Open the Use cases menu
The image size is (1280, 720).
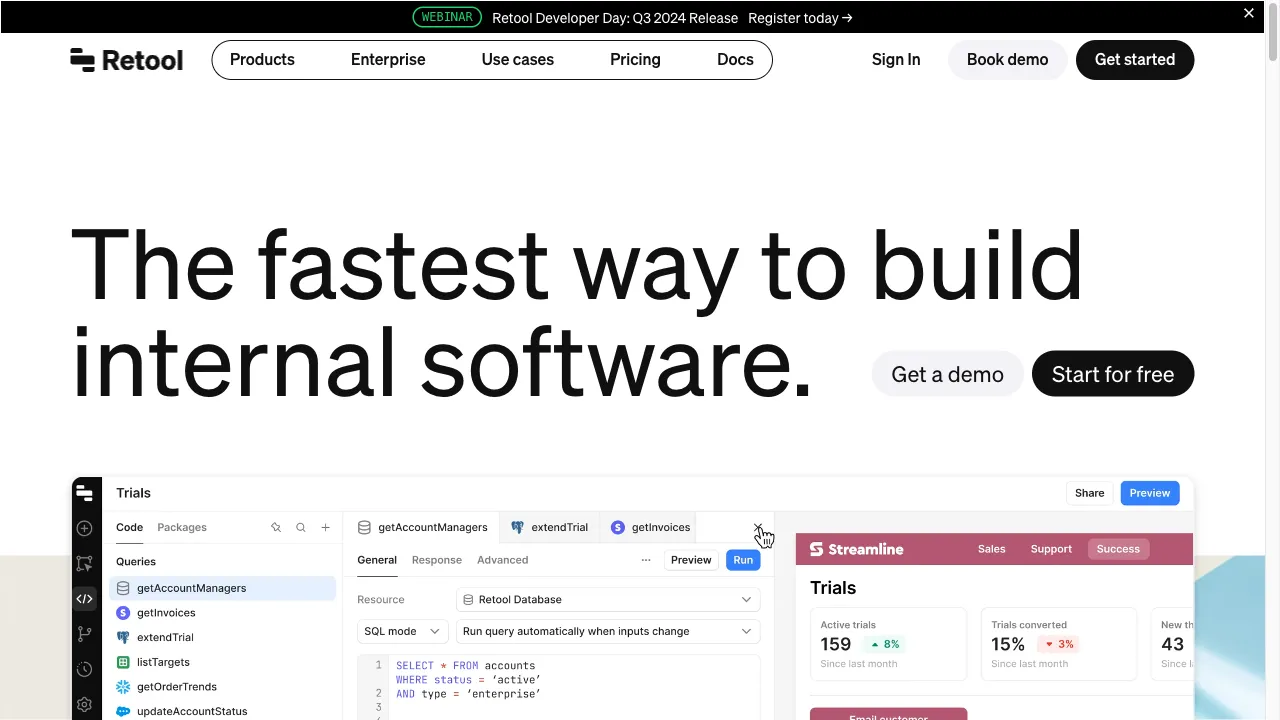click(x=518, y=60)
